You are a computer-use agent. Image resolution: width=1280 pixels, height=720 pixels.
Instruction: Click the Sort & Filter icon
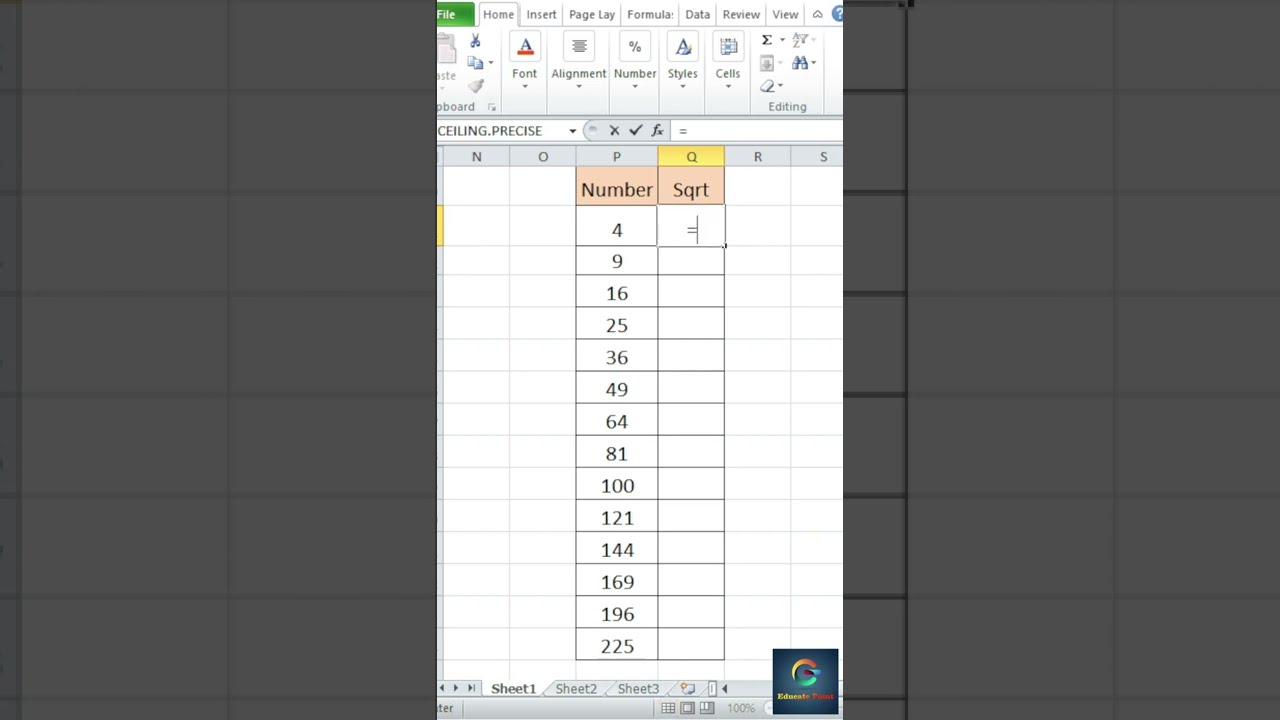[800, 40]
